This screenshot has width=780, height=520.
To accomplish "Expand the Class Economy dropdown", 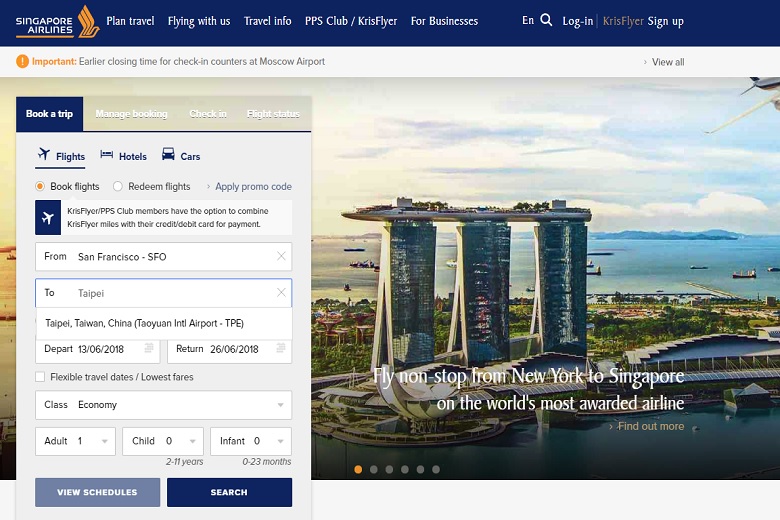I will pos(280,405).
